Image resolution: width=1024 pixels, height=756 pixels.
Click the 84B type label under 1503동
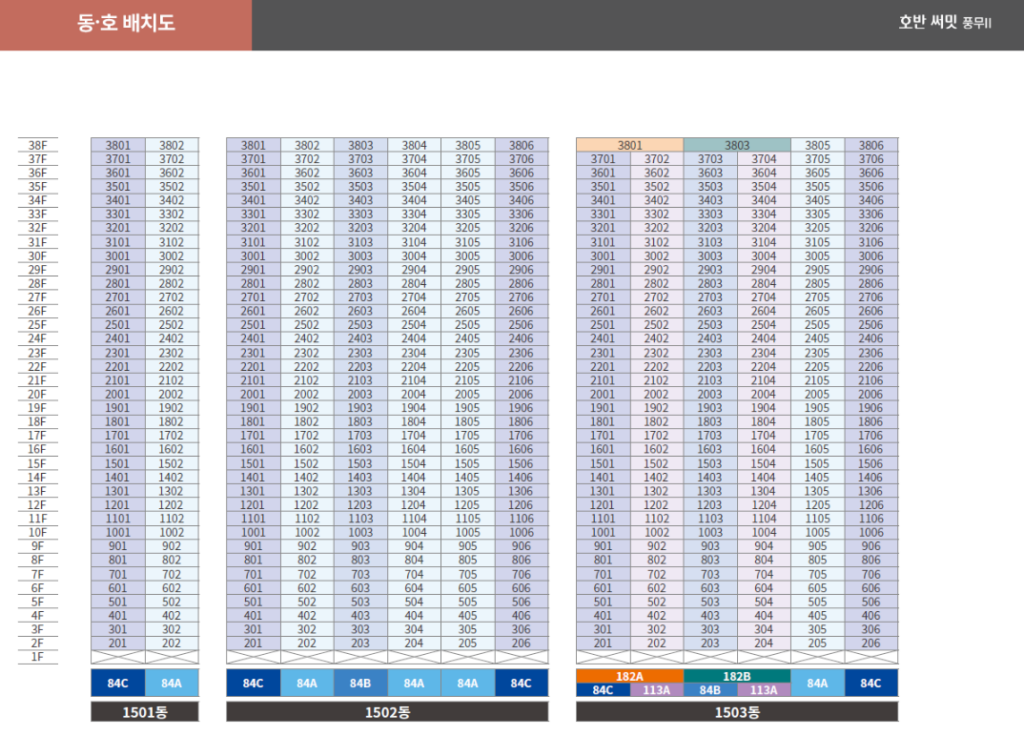(710, 690)
